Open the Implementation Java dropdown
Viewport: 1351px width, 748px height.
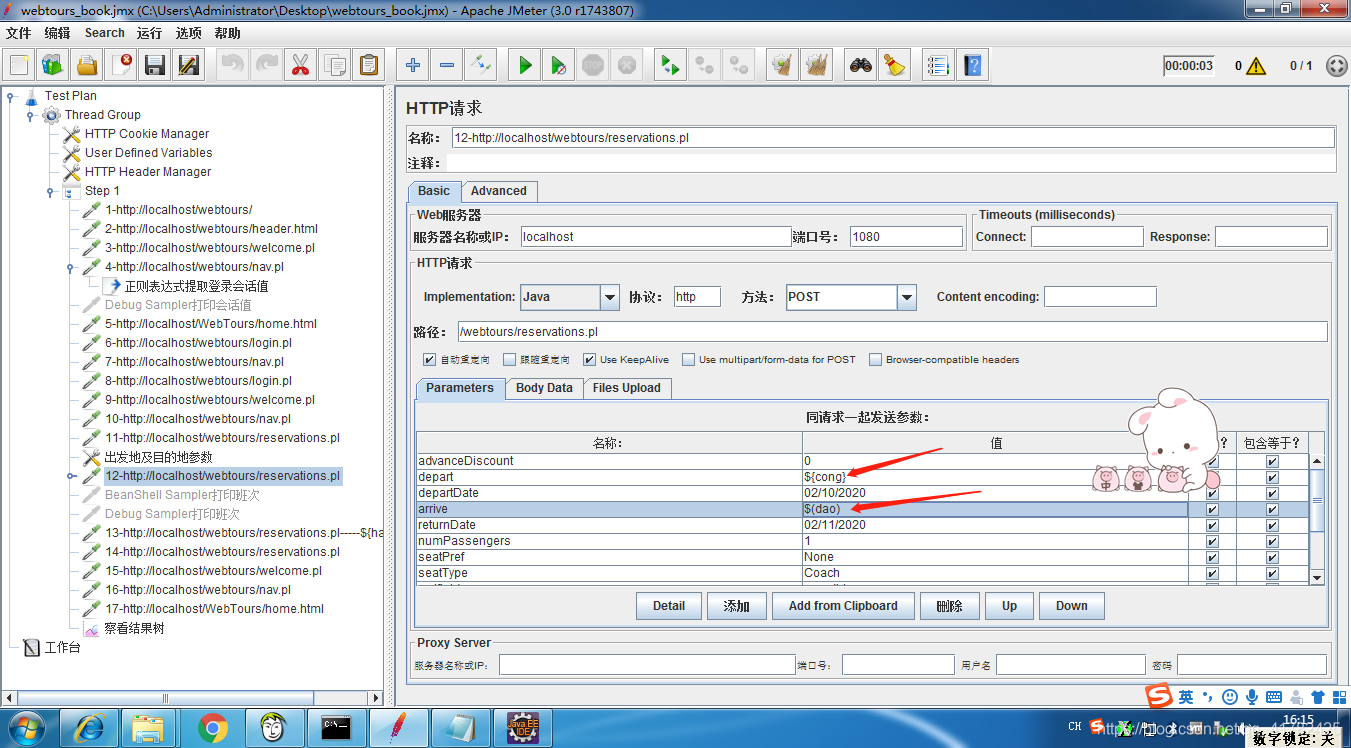[x=610, y=297]
